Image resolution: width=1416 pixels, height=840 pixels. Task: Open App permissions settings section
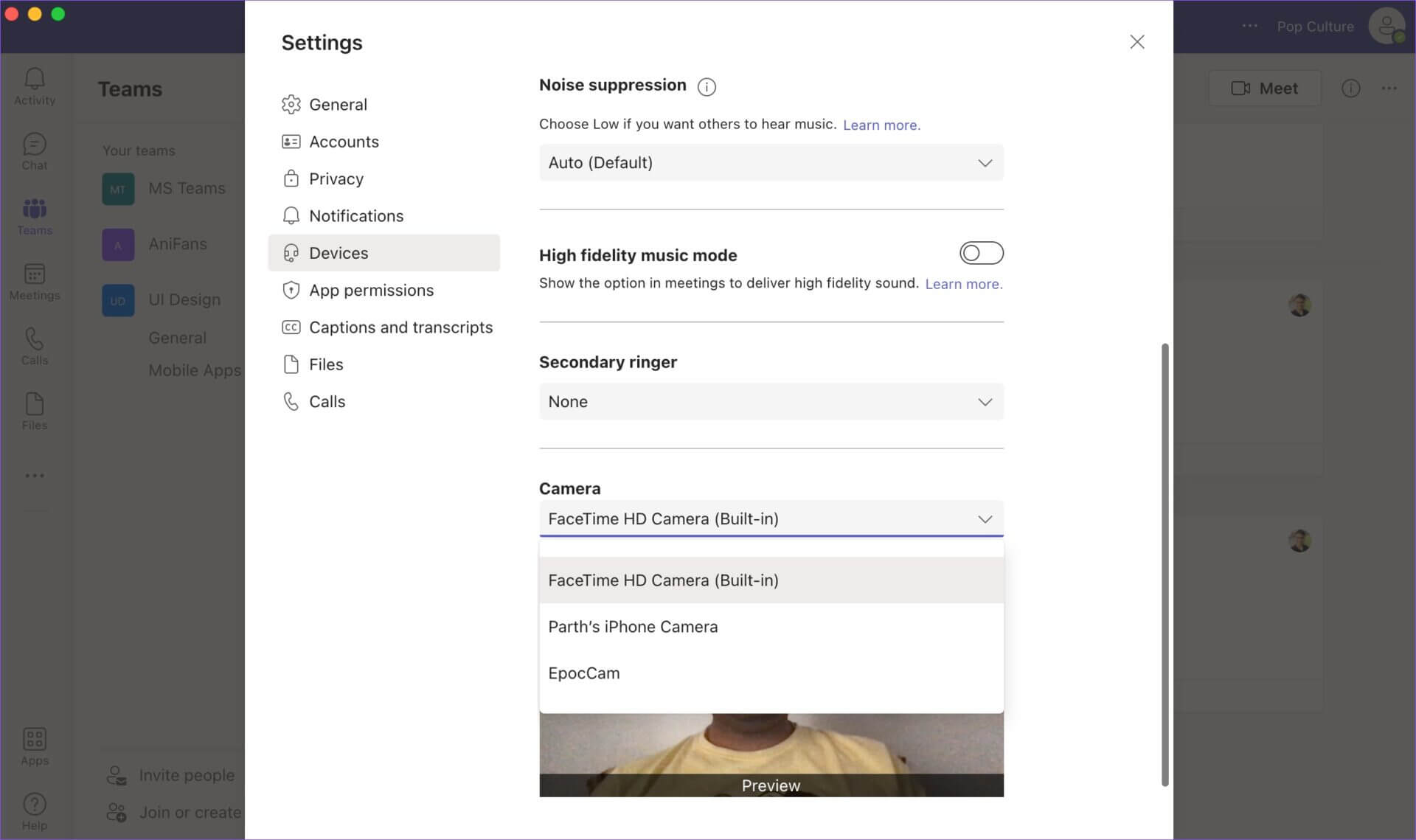coord(383,290)
